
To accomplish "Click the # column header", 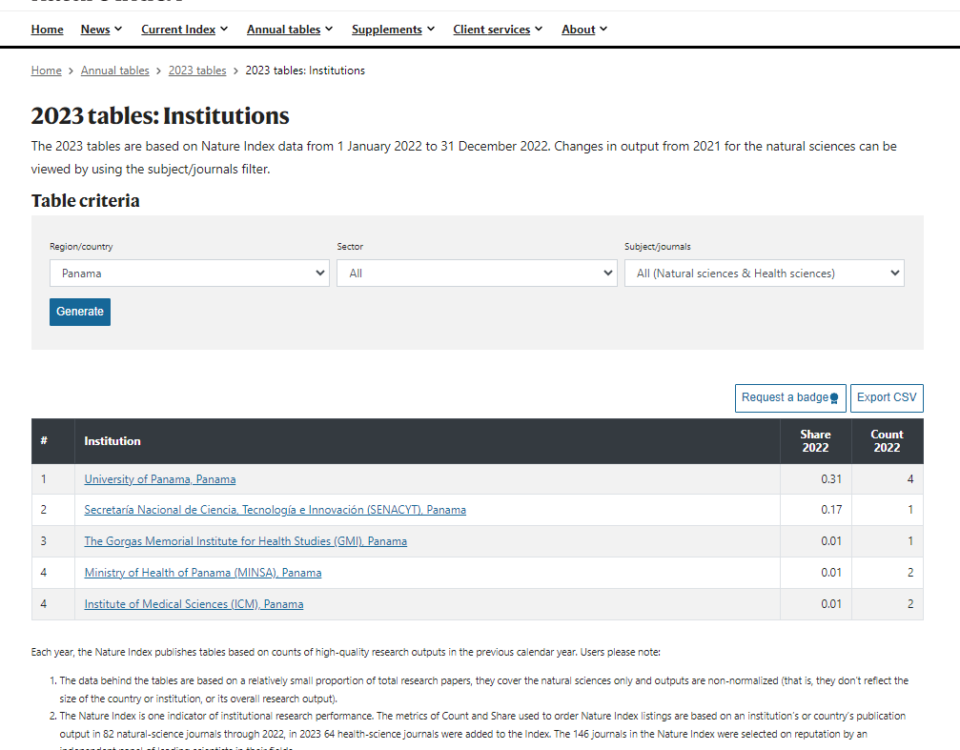I will tap(53, 441).
